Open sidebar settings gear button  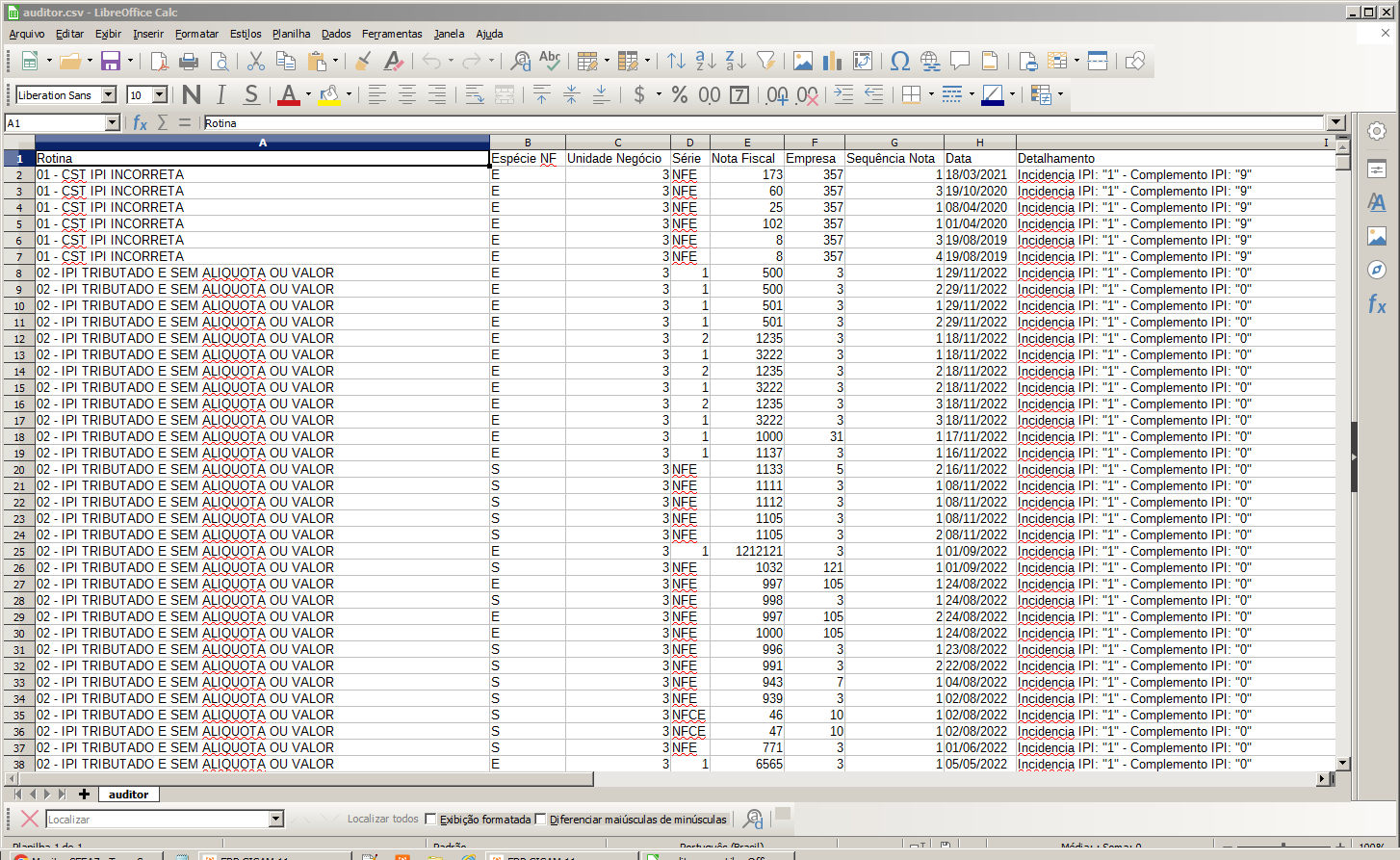click(x=1377, y=131)
